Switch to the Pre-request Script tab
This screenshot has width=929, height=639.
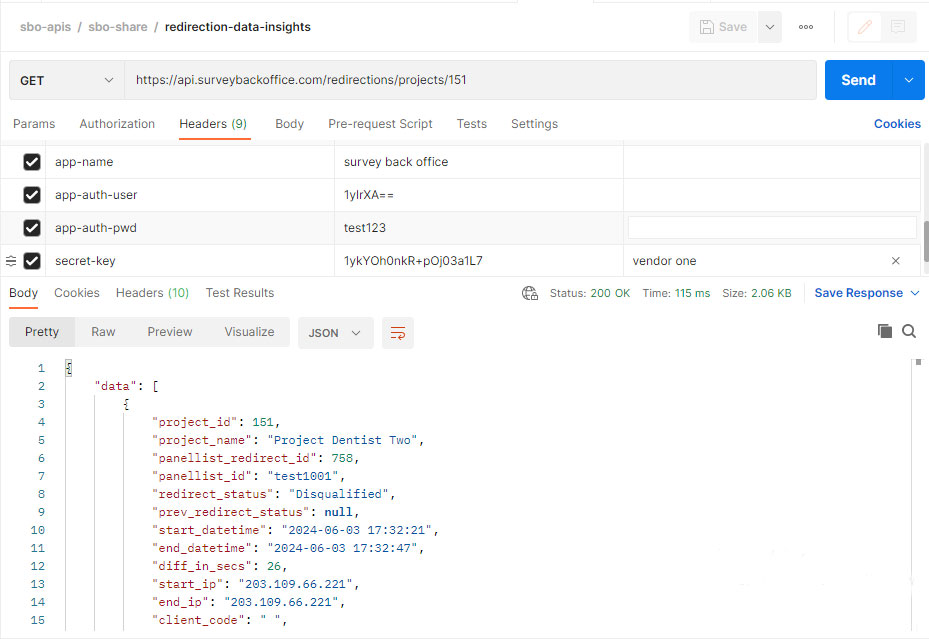pyautogui.click(x=380, y=123)
